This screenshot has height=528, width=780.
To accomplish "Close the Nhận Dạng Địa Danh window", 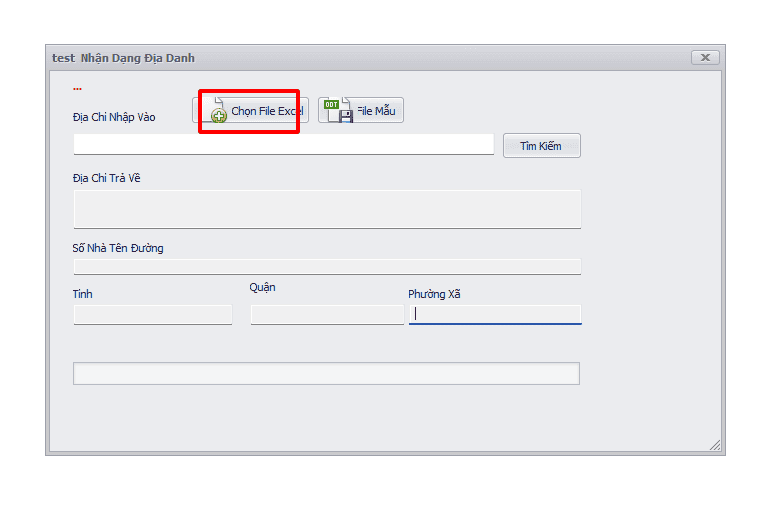I will click(705, 58).
